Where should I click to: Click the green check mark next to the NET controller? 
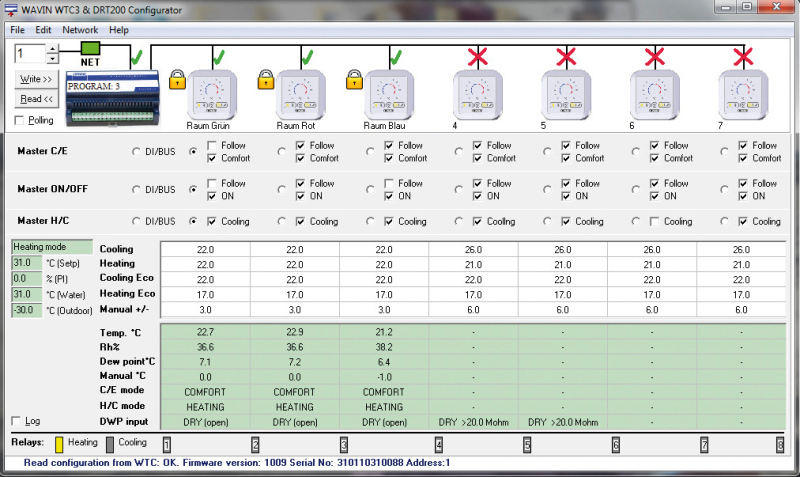click(137, 57)
